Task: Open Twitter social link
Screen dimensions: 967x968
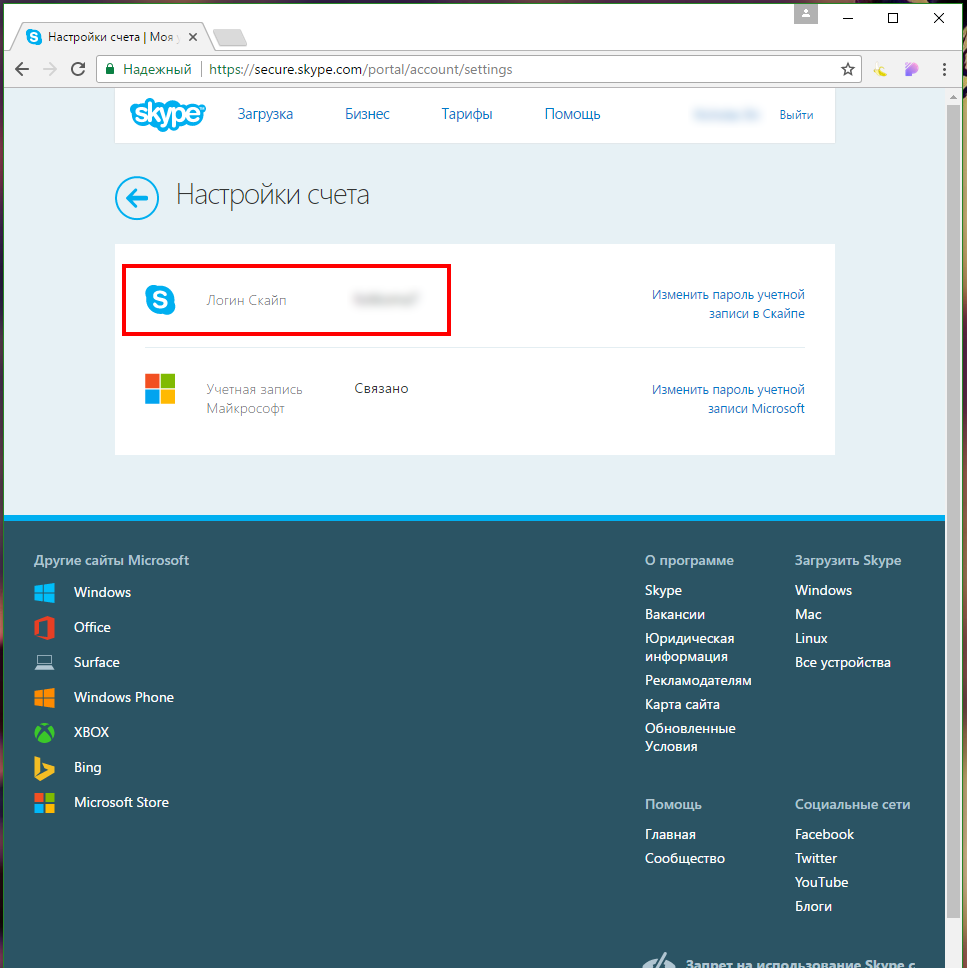Action: pos(816,859)
